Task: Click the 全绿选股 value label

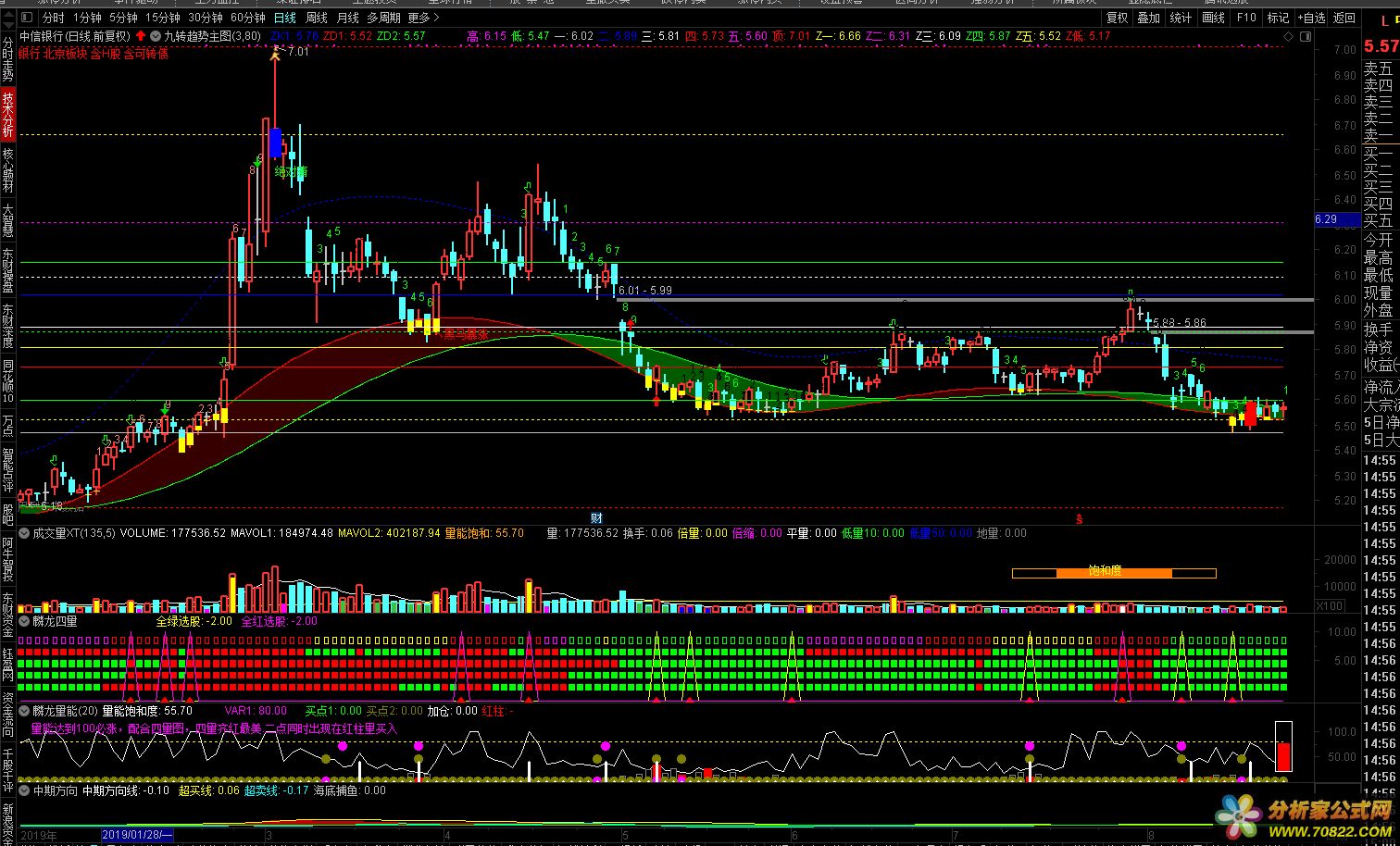Action: pyautogui.click(x=194, y=622)
